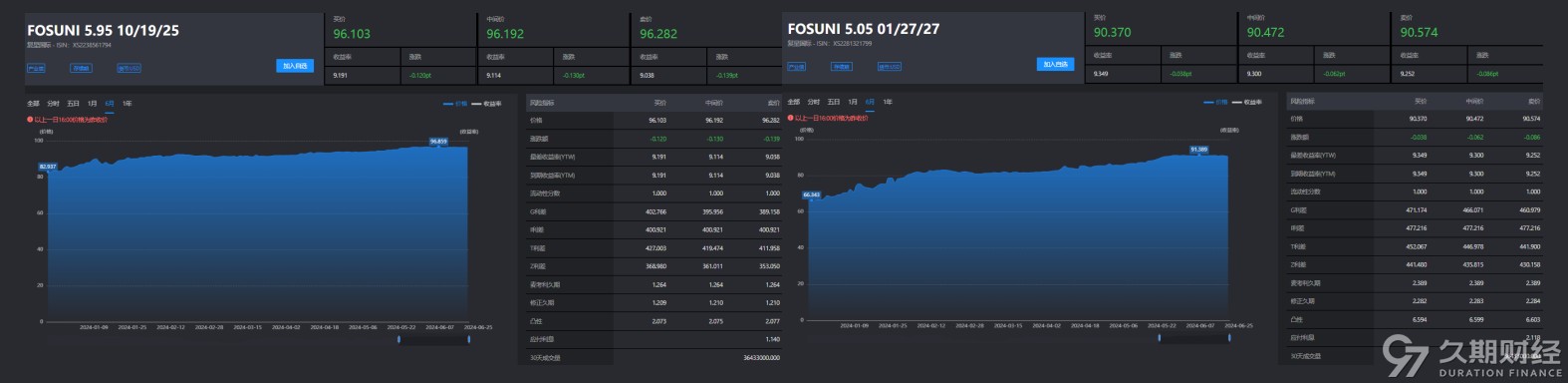This screenshot has width=1568, height=383.
Task: Select 分时 tab in 5.05 01/27/27 chart
Action: [x=814, y=102]
